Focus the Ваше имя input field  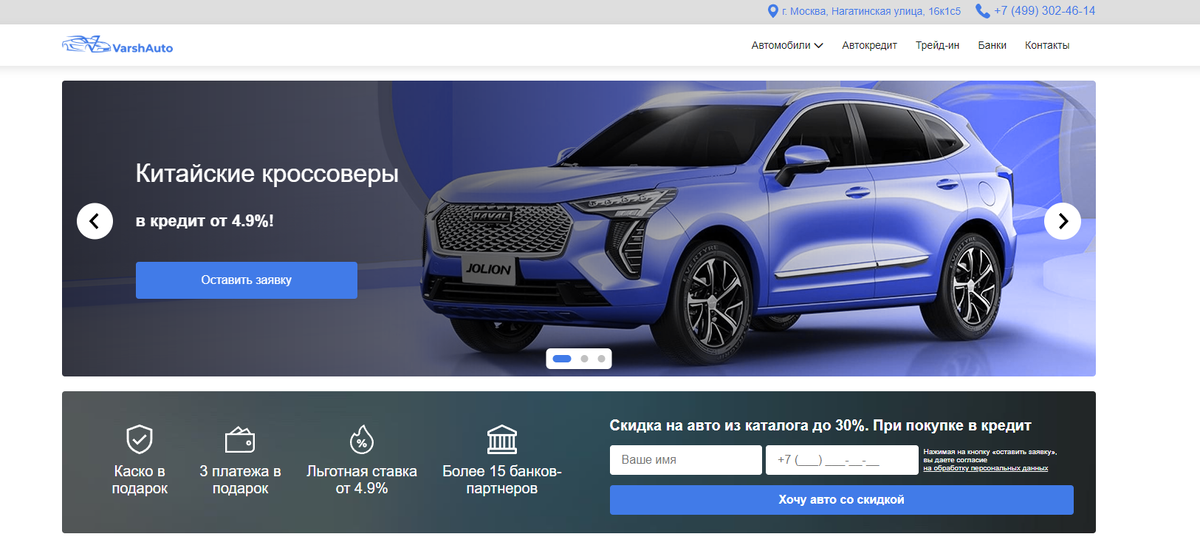click(x=686, y=460)
